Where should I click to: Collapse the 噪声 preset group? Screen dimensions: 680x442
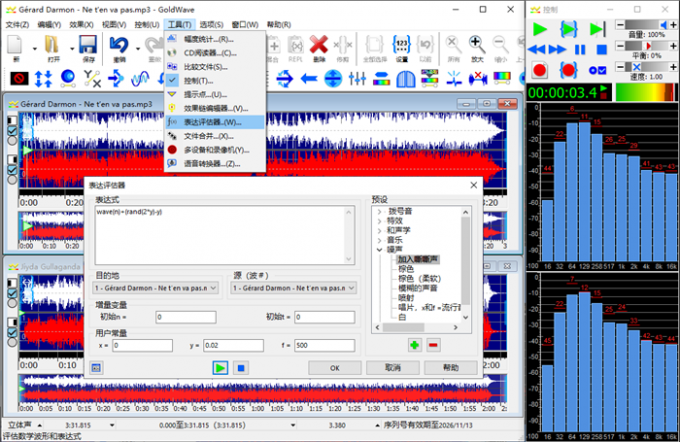click(x=379, y=249)
